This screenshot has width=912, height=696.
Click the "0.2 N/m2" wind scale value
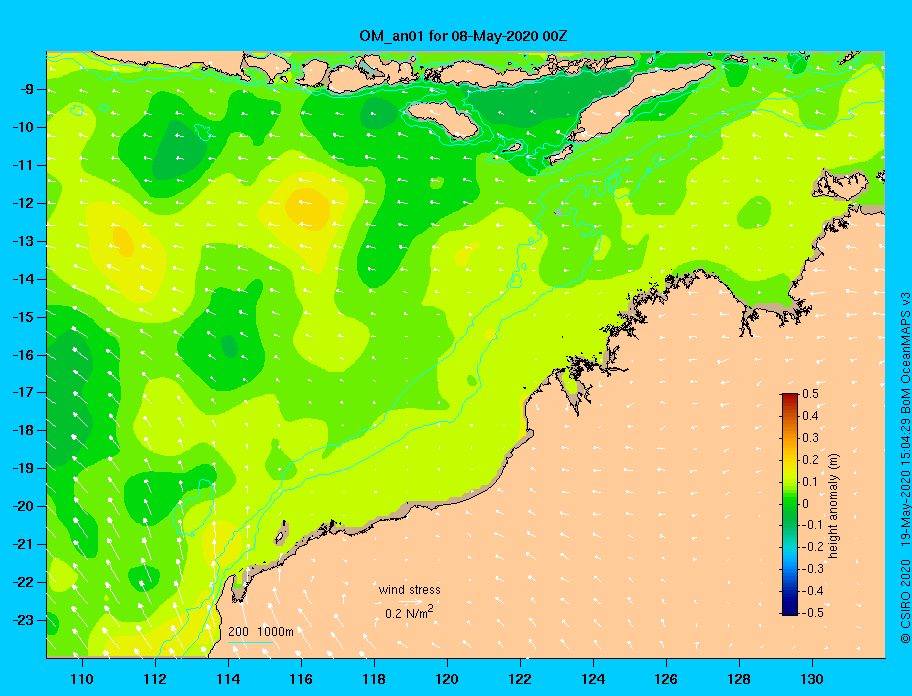tap(409, 613)
